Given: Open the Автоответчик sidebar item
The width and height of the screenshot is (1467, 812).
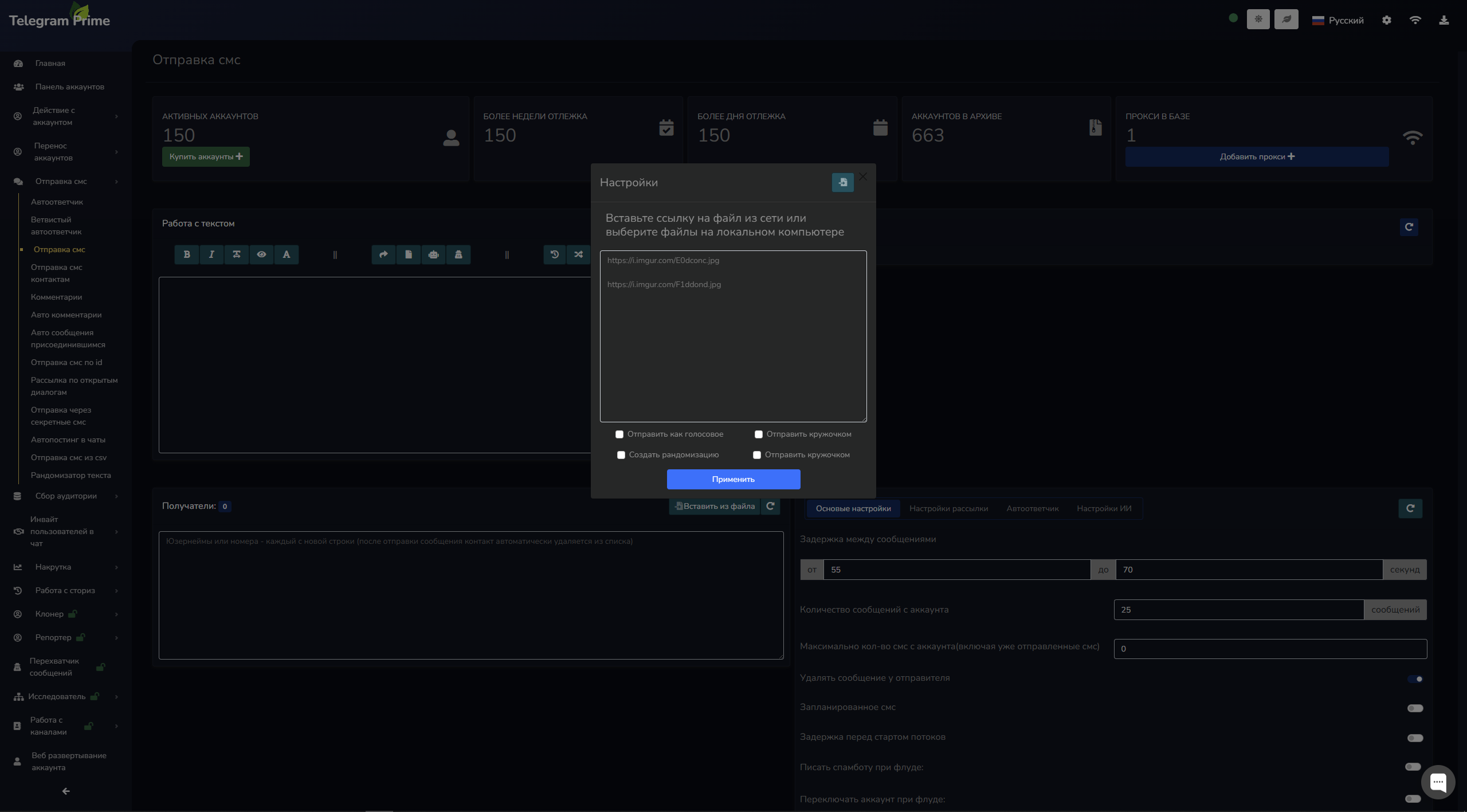Looking at the screenshot, I should [57, 202].
